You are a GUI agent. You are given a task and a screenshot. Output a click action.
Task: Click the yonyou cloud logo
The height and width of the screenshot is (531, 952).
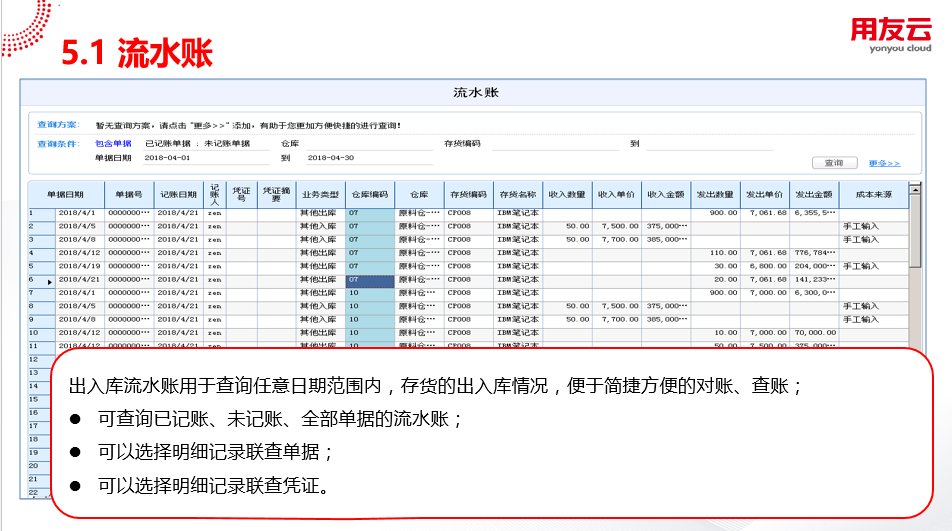pyautogui.click(x=890, y=36)
